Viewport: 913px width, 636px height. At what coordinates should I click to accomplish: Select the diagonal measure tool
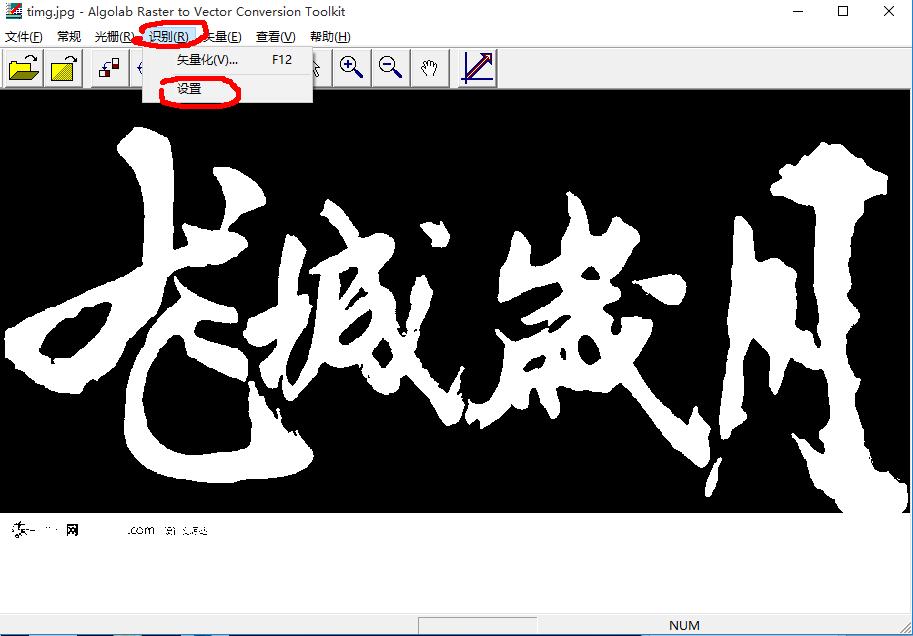pyautogui.click(x=476, y=68)
